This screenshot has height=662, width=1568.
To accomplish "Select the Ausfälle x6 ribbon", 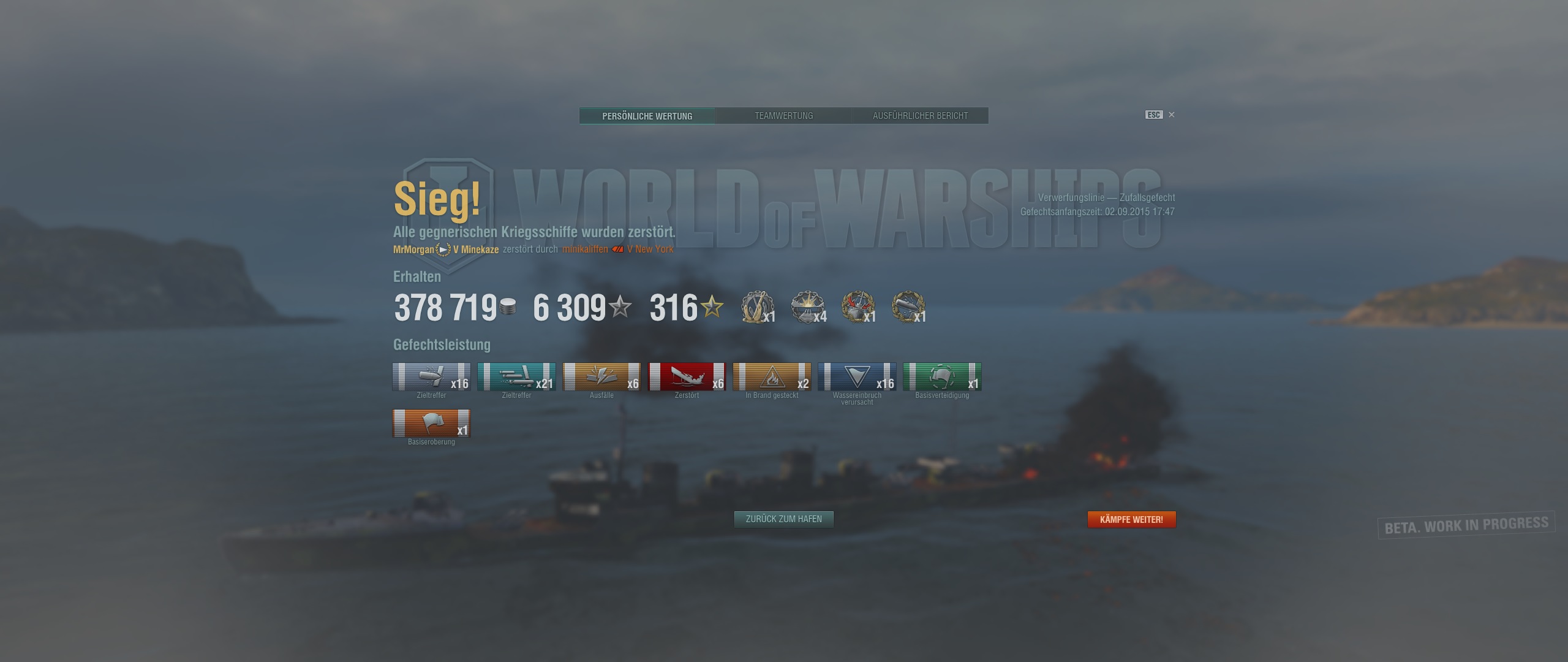I will pos(601,377).
